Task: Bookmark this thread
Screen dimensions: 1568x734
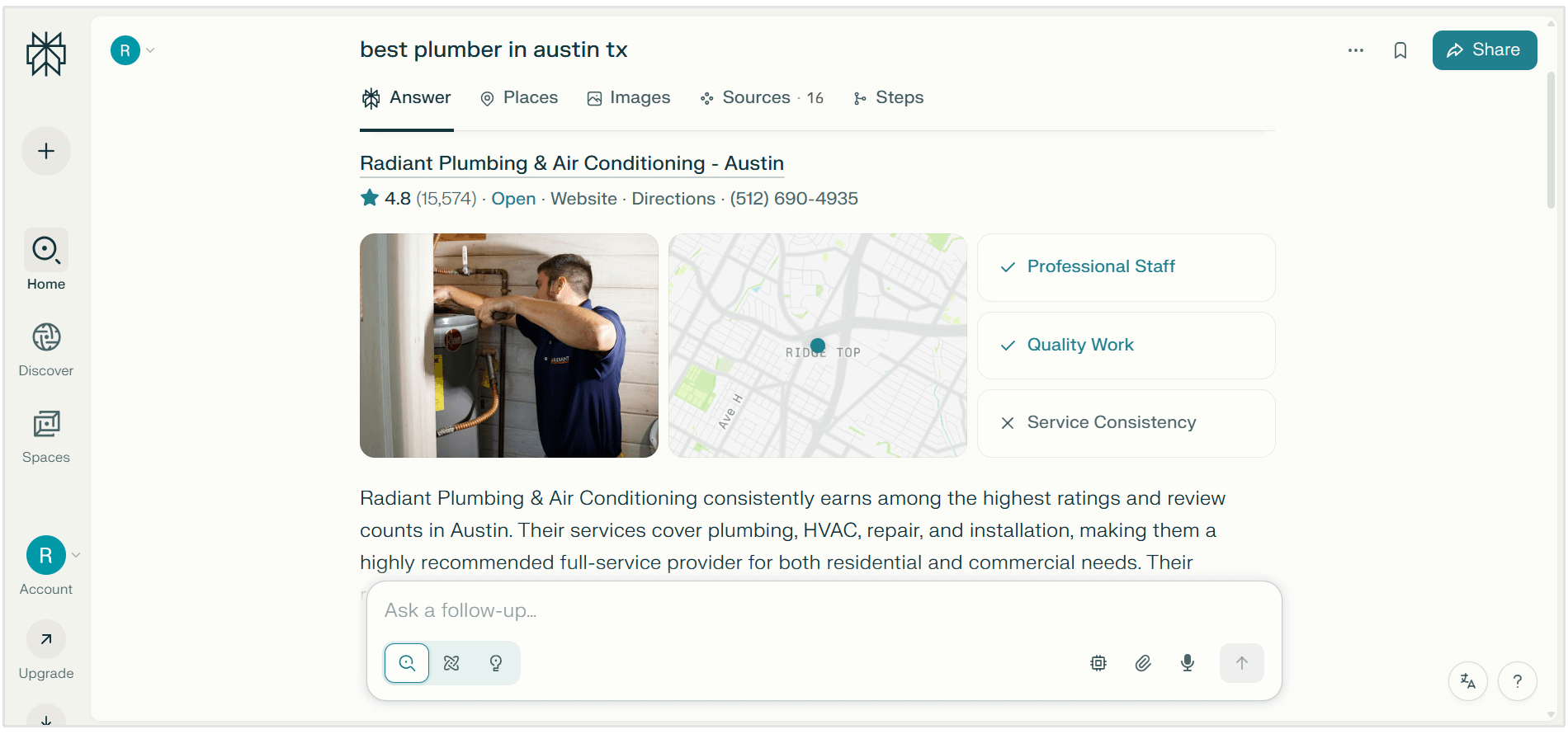Action: 1400,50
